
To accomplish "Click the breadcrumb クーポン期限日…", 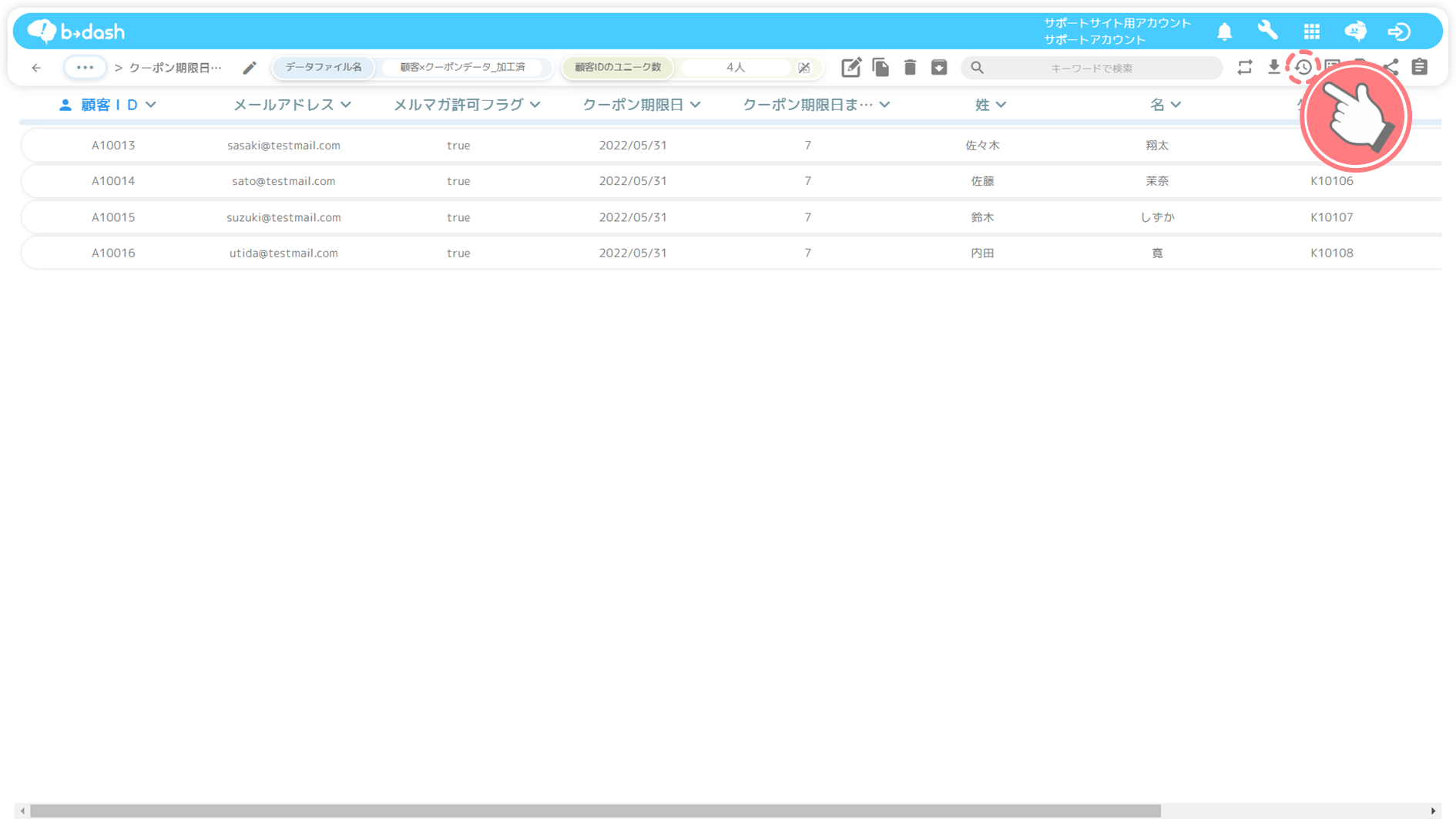I will tap(175, 68).
